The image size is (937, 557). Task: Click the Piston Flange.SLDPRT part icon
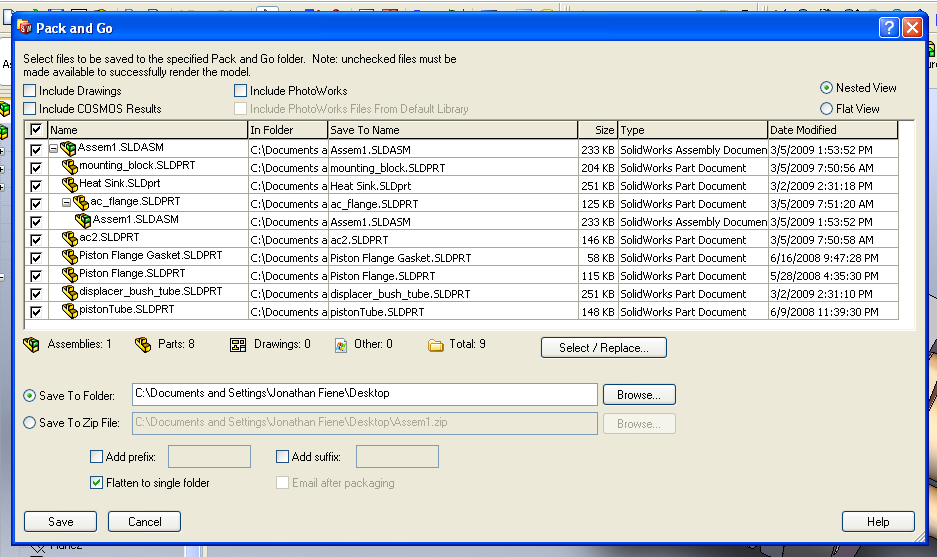pos(69,274)
